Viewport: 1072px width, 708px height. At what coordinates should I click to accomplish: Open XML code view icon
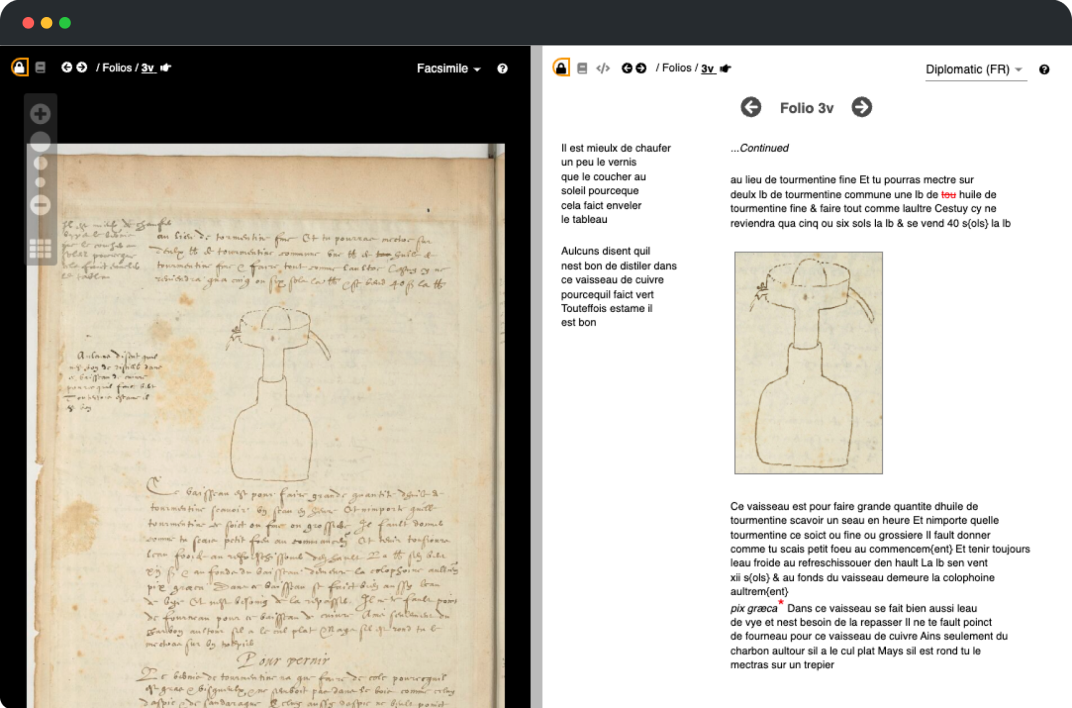point(603,69)
